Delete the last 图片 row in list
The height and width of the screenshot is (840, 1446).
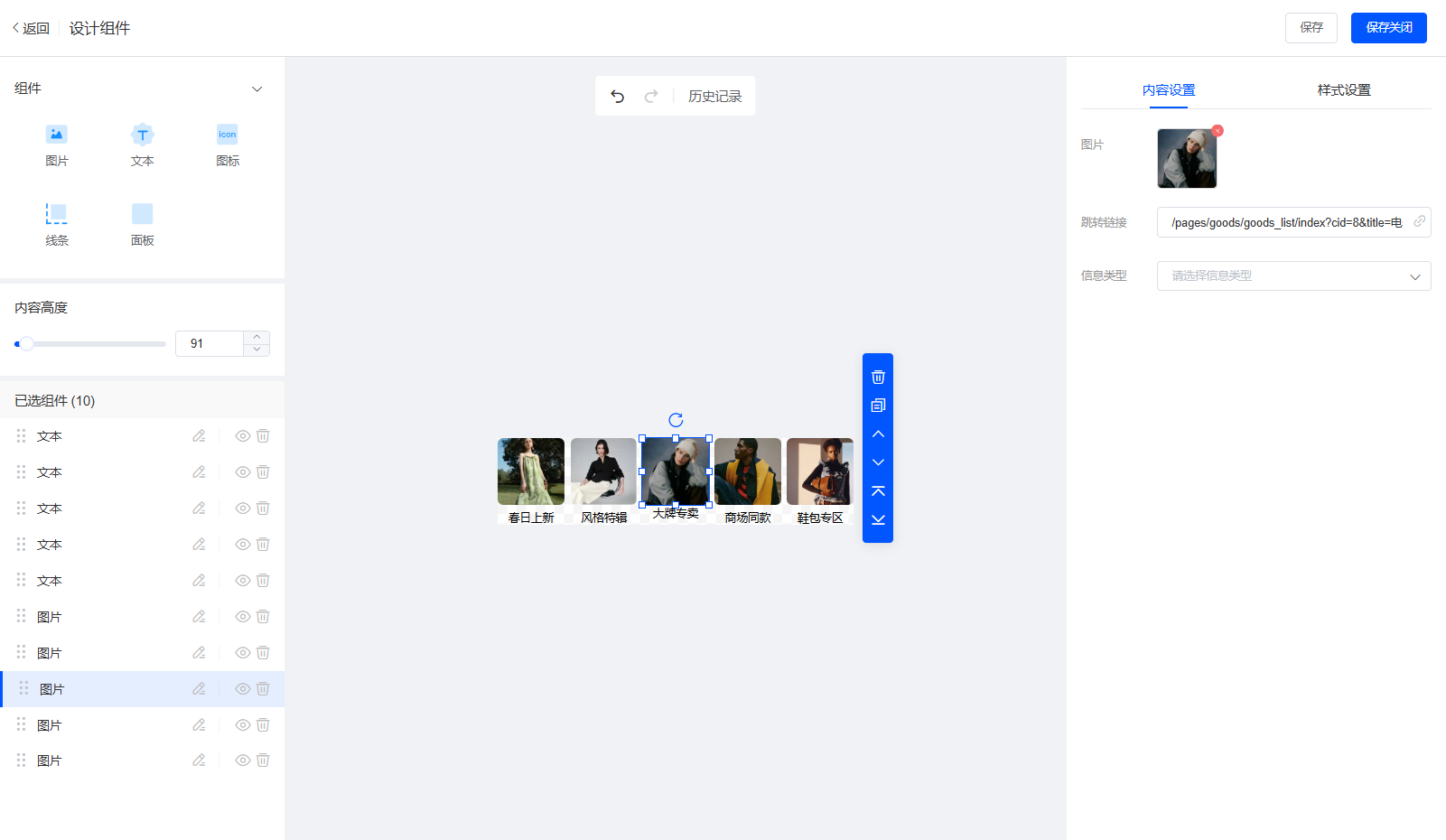click(263, 761)
